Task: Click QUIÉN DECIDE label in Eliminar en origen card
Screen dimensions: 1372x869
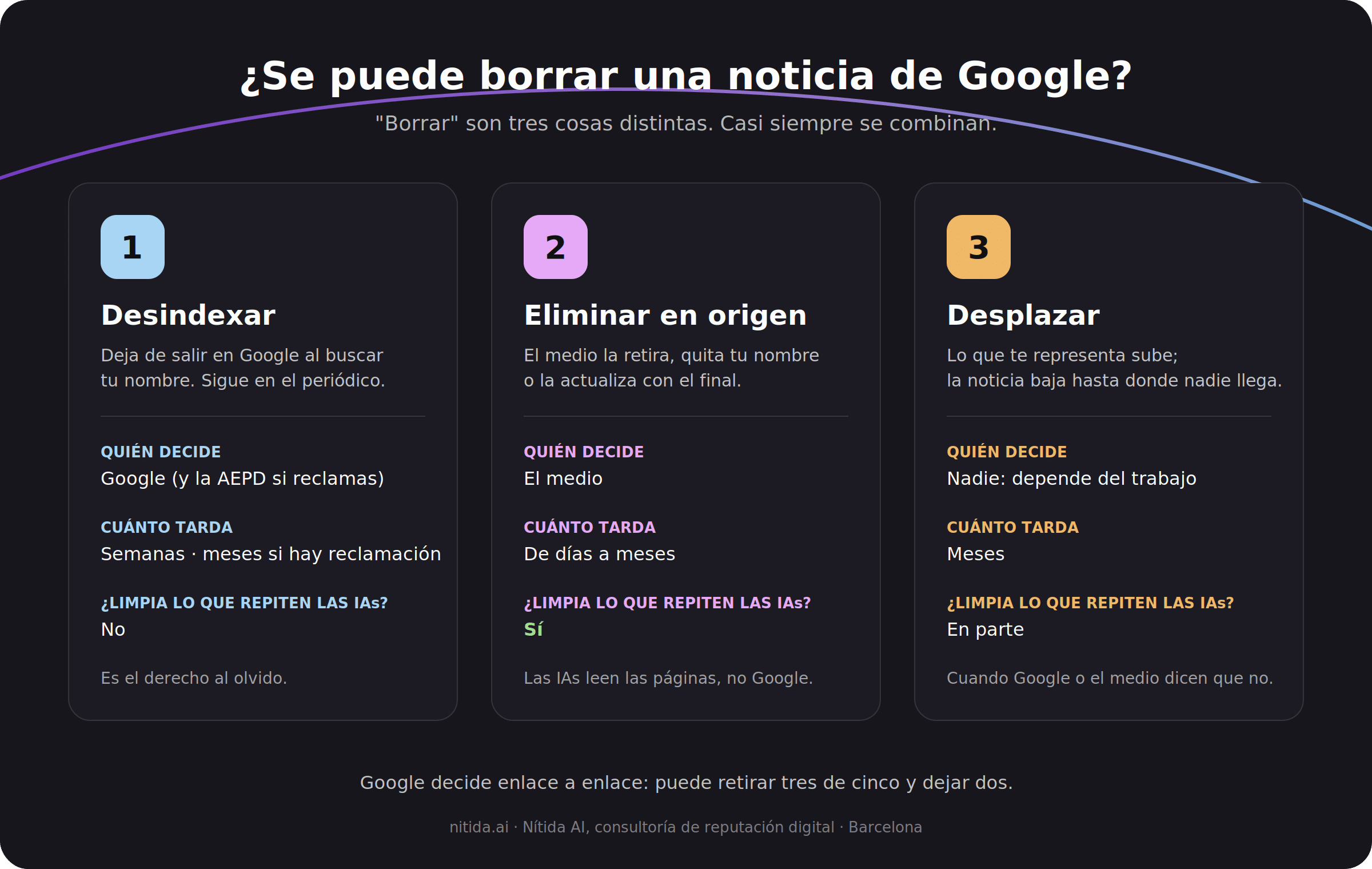Action: 584,452
